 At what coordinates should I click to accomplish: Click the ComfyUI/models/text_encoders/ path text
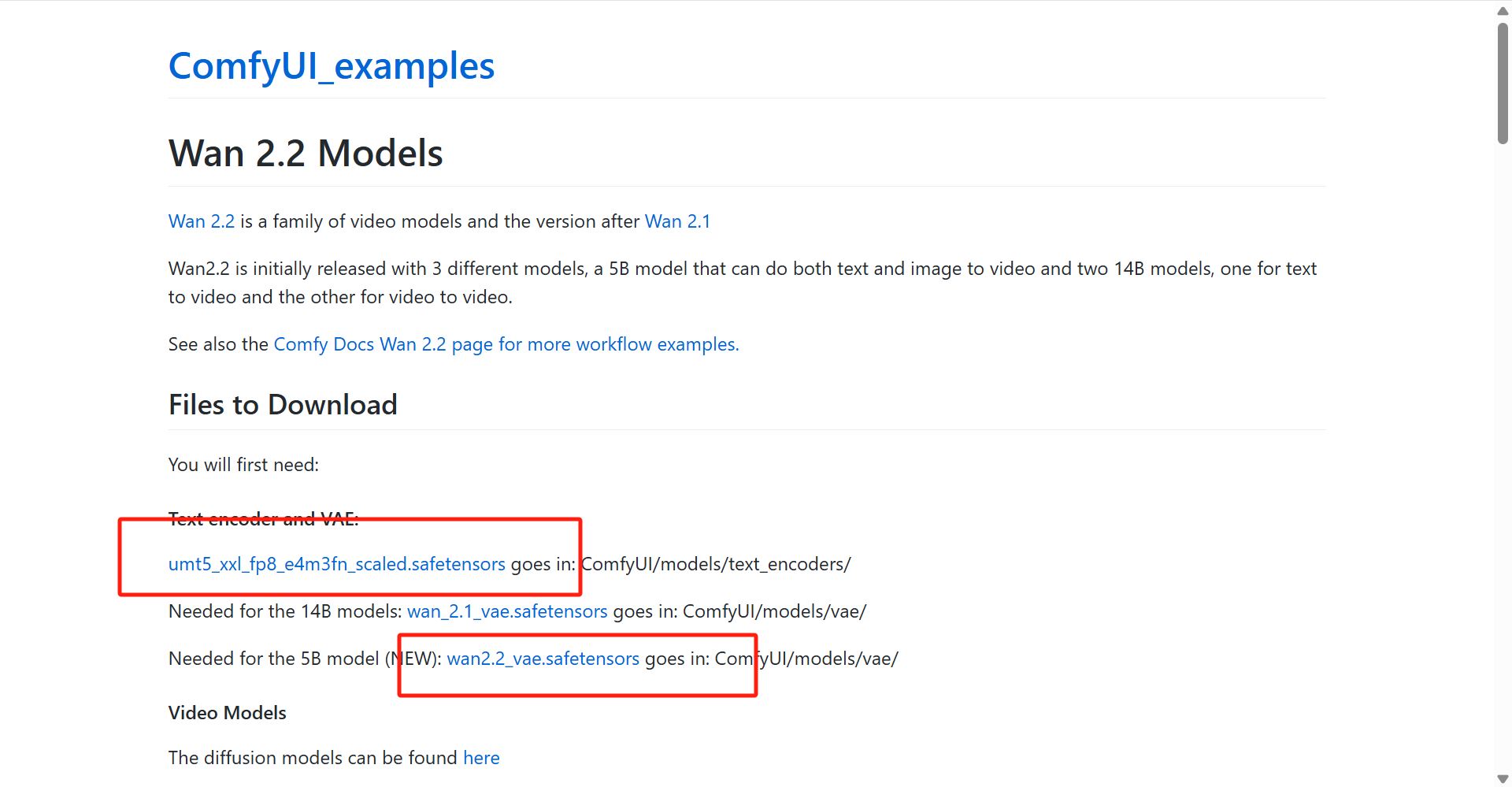[x=716, y=564]
